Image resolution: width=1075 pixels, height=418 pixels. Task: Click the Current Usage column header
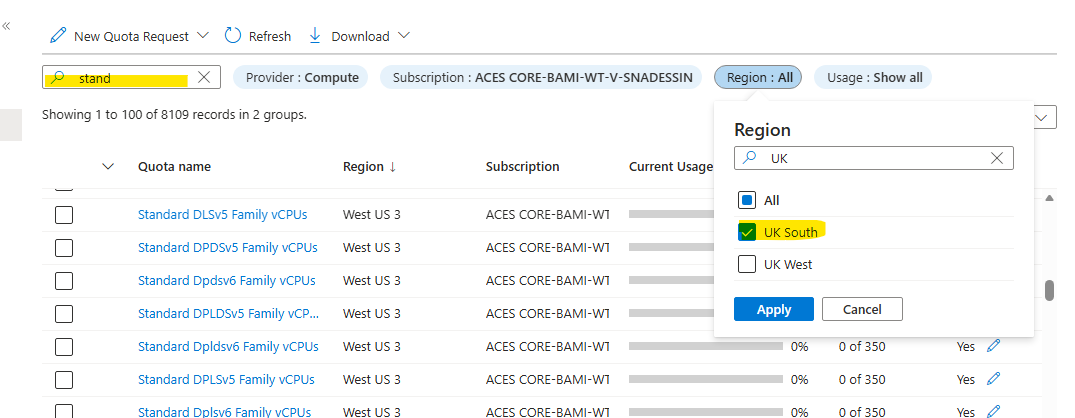point(671,167)
